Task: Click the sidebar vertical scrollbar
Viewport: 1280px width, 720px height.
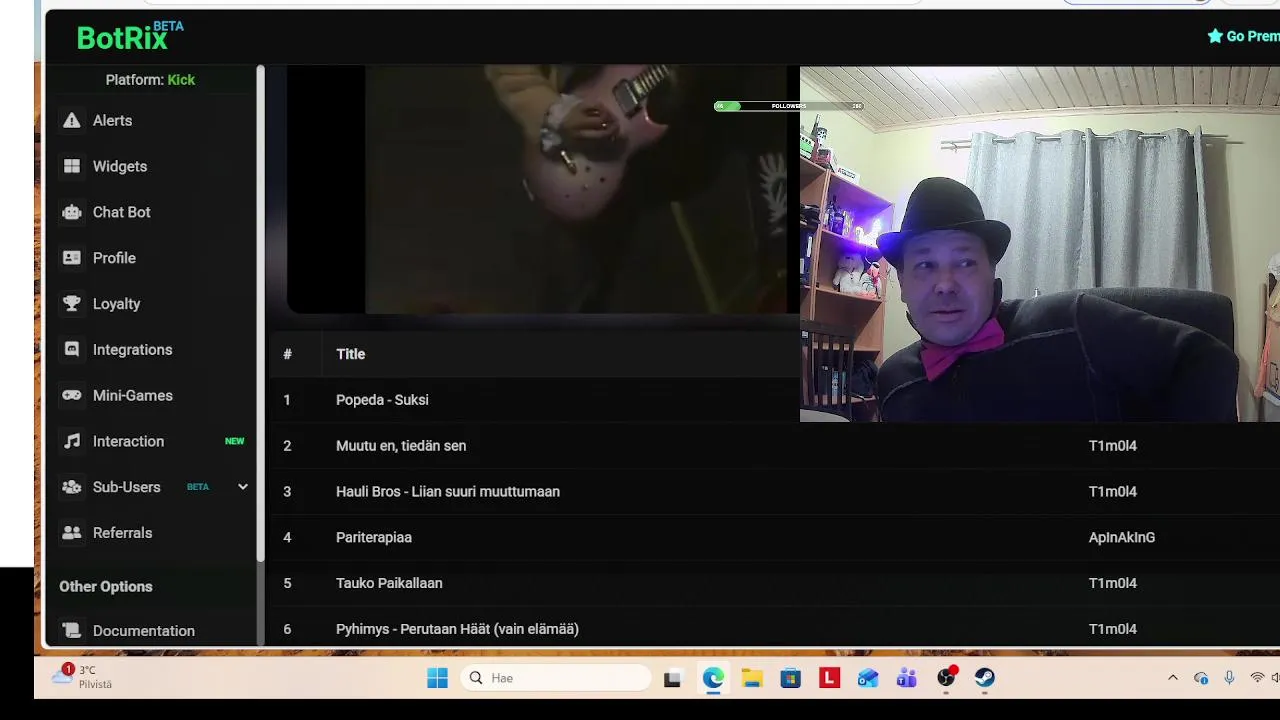Action: tap(260, 312)
